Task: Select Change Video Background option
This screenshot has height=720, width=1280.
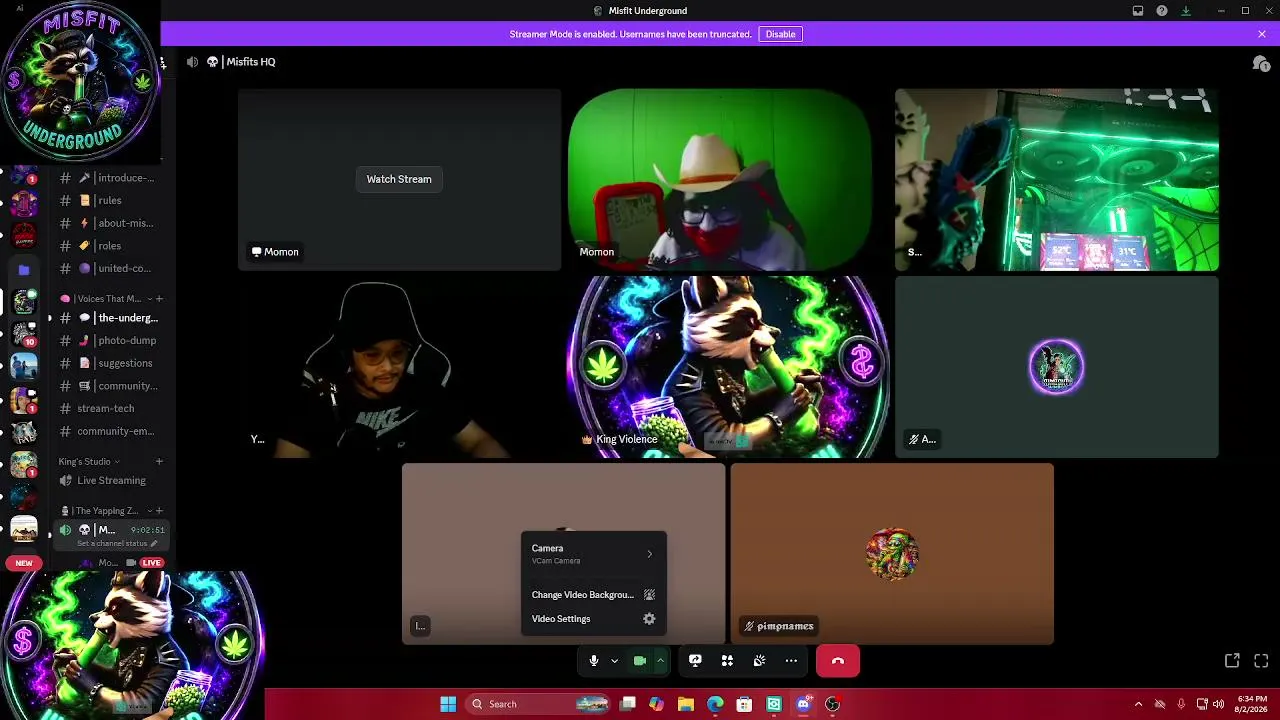Action: [x=593, y=595]
